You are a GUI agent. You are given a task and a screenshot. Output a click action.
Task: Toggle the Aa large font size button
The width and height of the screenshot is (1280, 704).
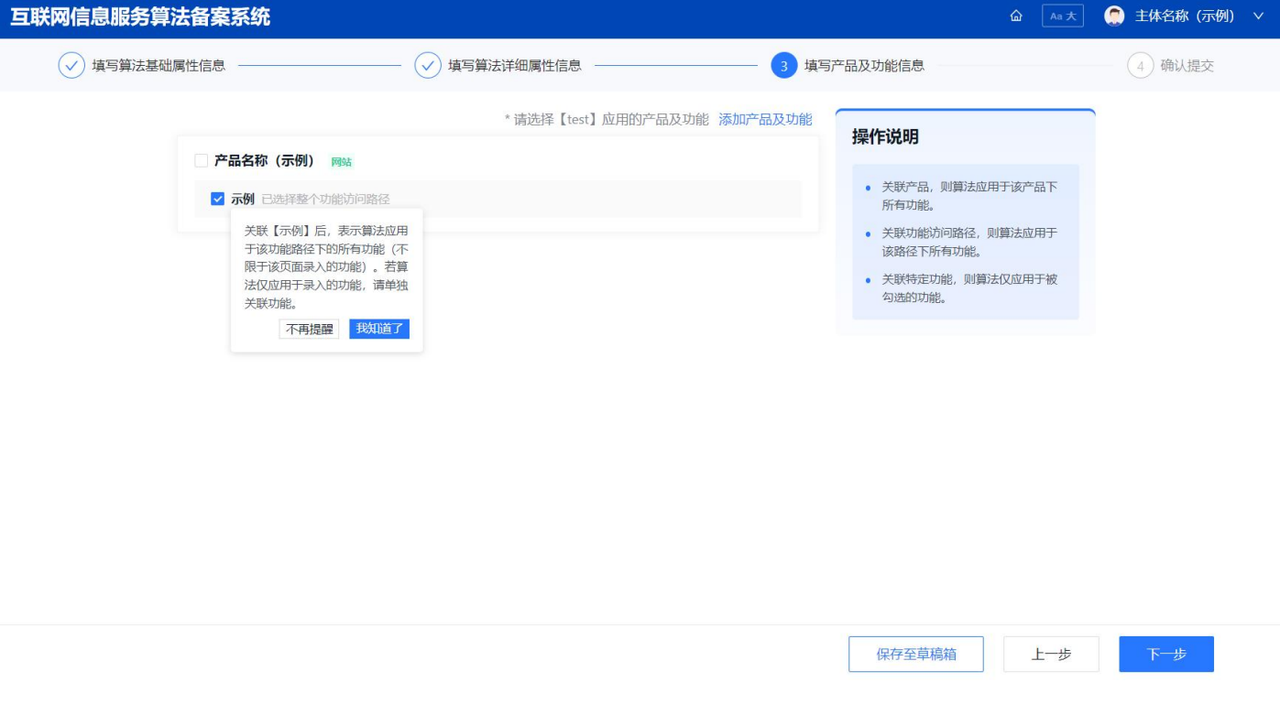(1062, 16)
